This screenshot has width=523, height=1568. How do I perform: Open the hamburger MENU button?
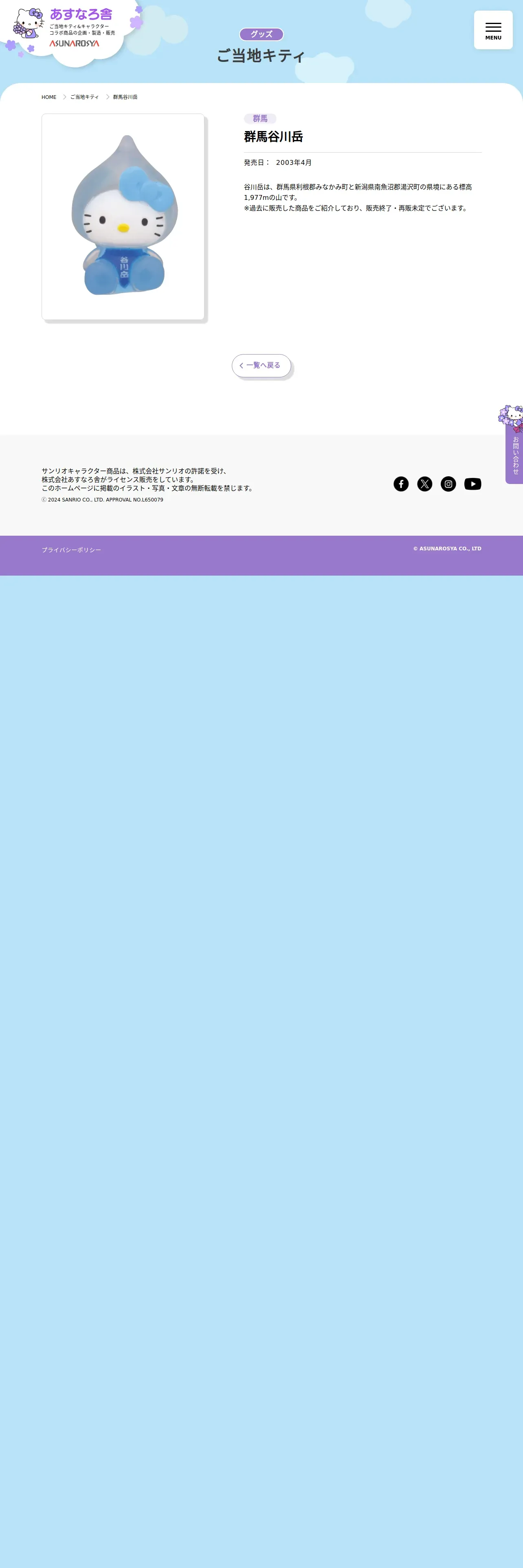(x=493, y=30)
